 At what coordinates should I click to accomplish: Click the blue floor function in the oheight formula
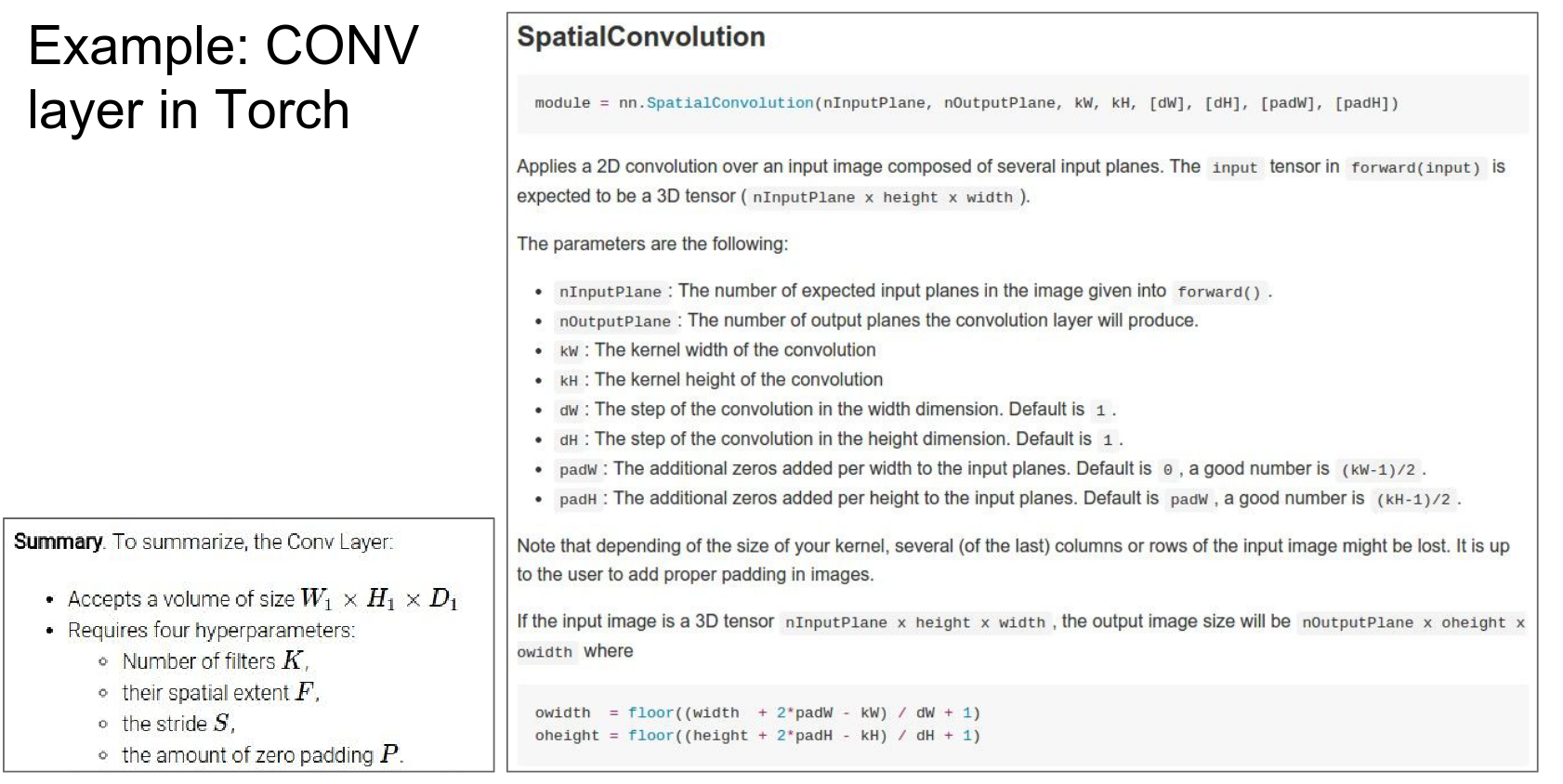[650, 736]
